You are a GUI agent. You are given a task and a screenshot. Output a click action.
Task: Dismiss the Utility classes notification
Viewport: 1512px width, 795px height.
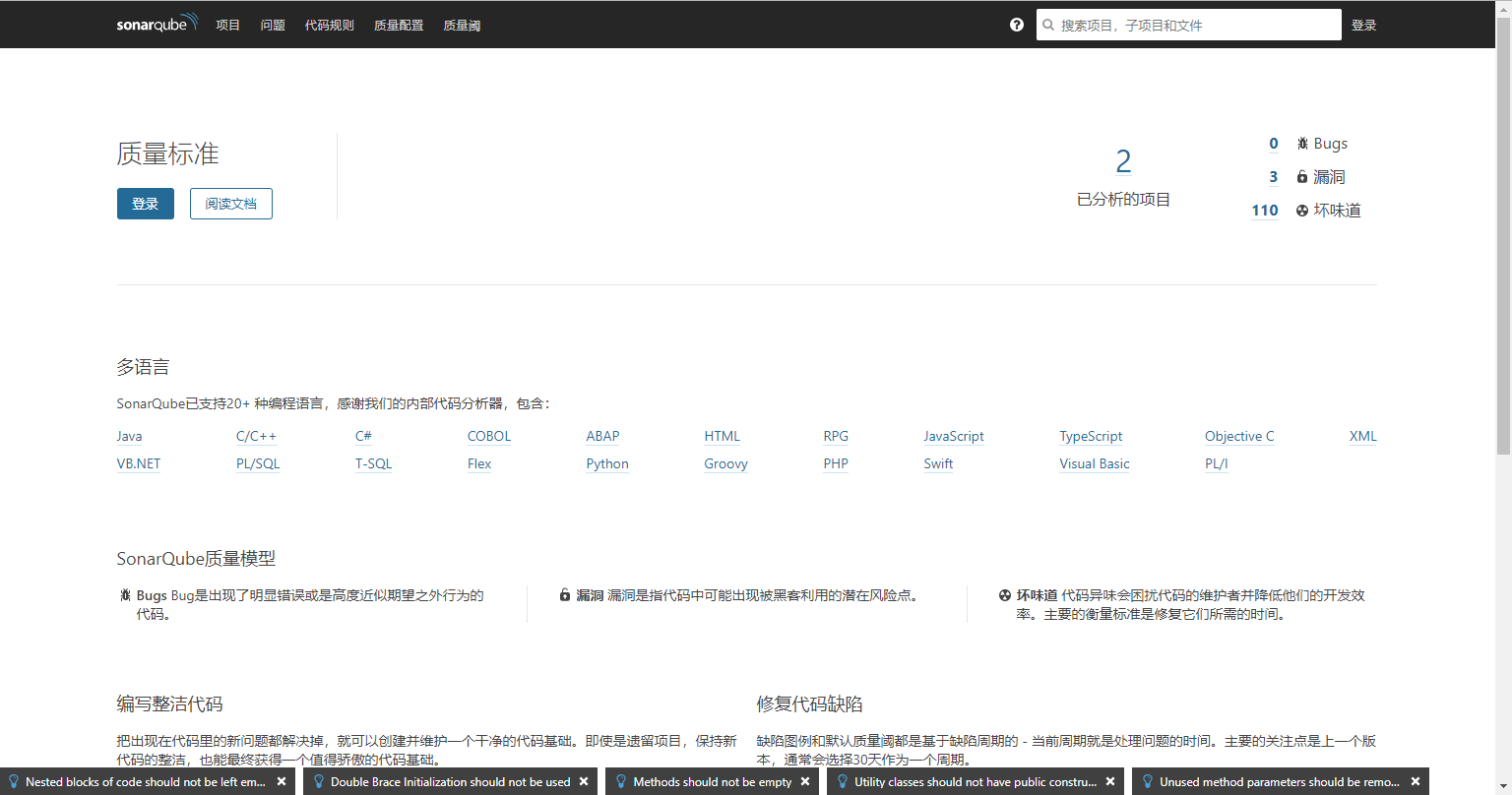pos(1110,781)
